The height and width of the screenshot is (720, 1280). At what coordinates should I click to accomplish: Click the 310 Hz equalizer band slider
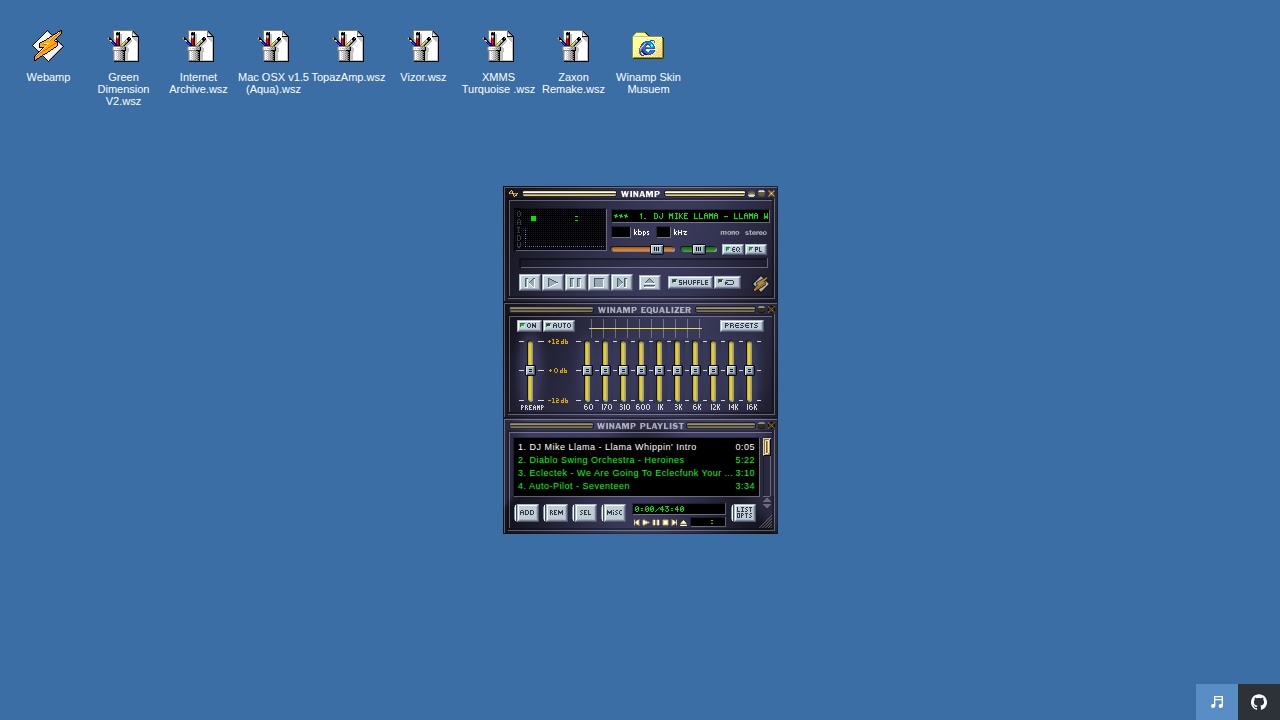tap(623, 371)
